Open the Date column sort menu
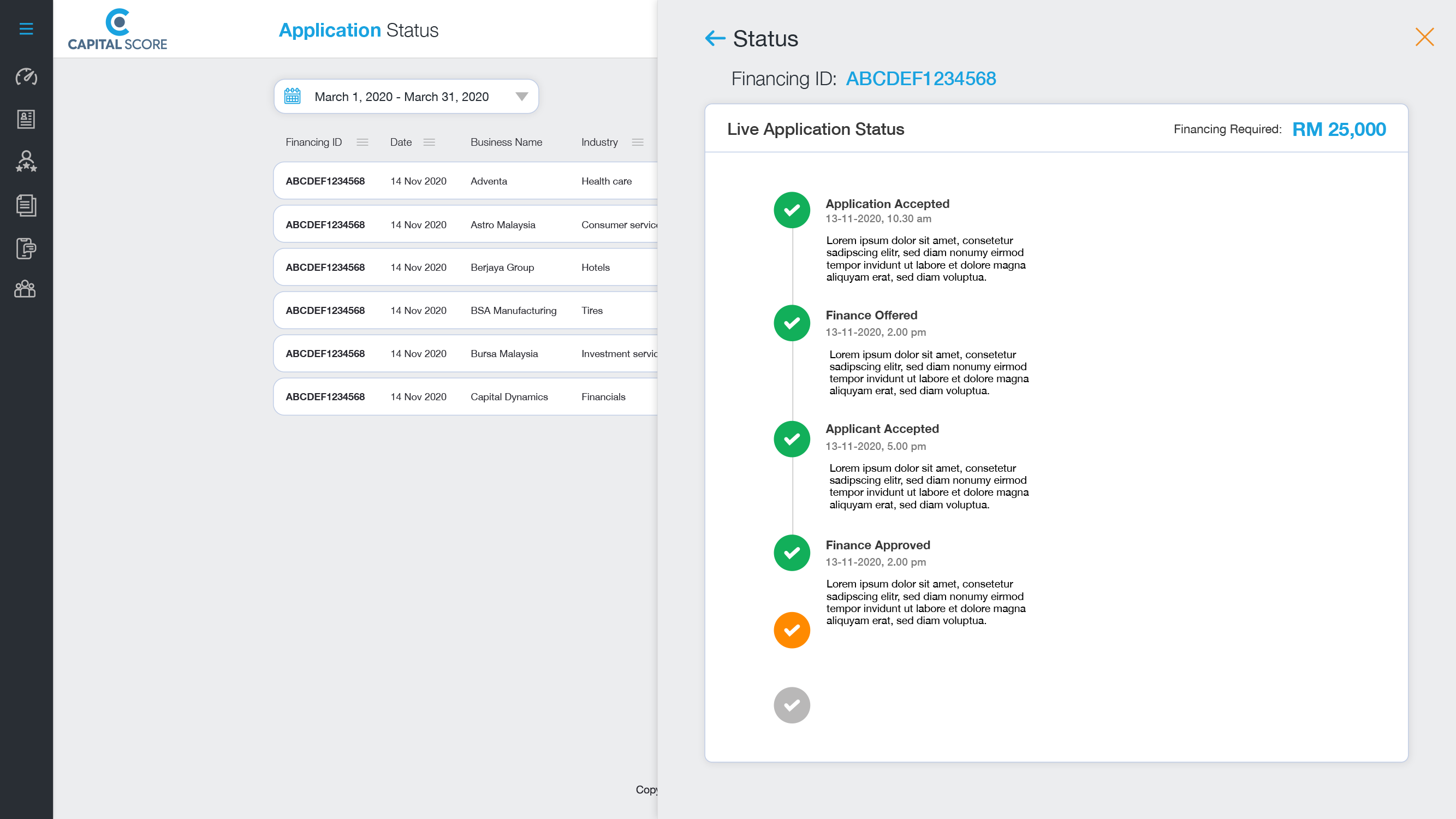This screenshot has width=1456, height=819. tap(429, 143)
